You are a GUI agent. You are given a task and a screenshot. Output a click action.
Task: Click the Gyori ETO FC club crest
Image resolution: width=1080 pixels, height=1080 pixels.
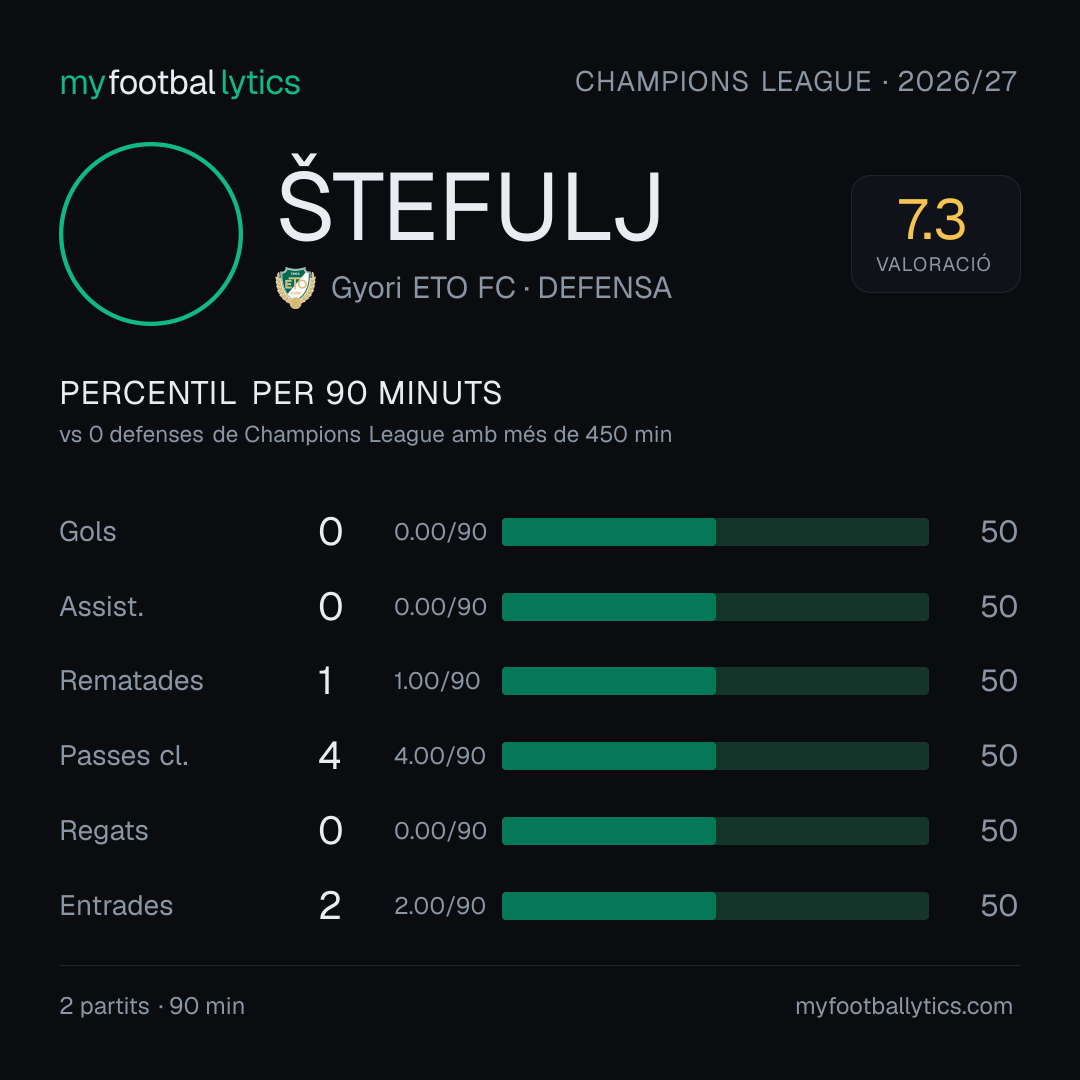pos(295,287)
